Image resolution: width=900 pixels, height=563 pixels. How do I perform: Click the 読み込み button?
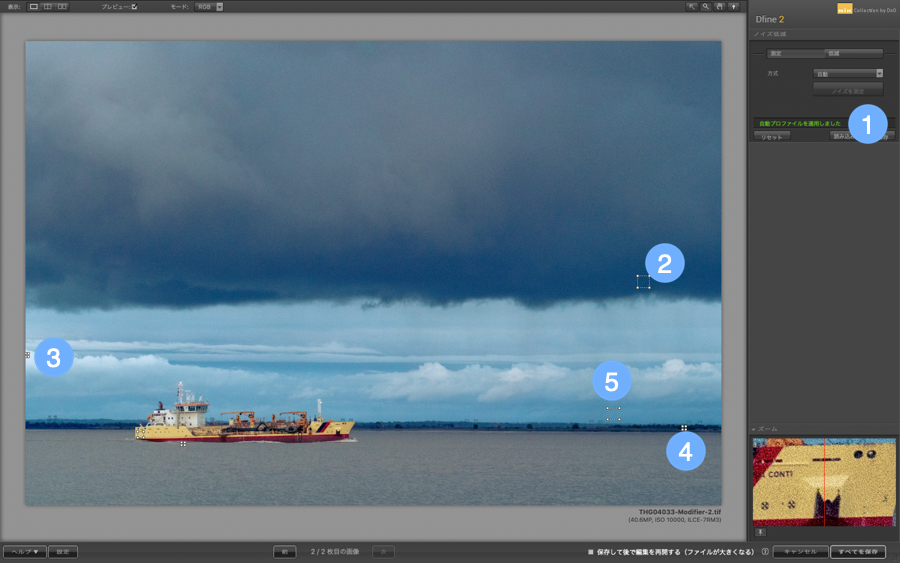tap(841, 137)
